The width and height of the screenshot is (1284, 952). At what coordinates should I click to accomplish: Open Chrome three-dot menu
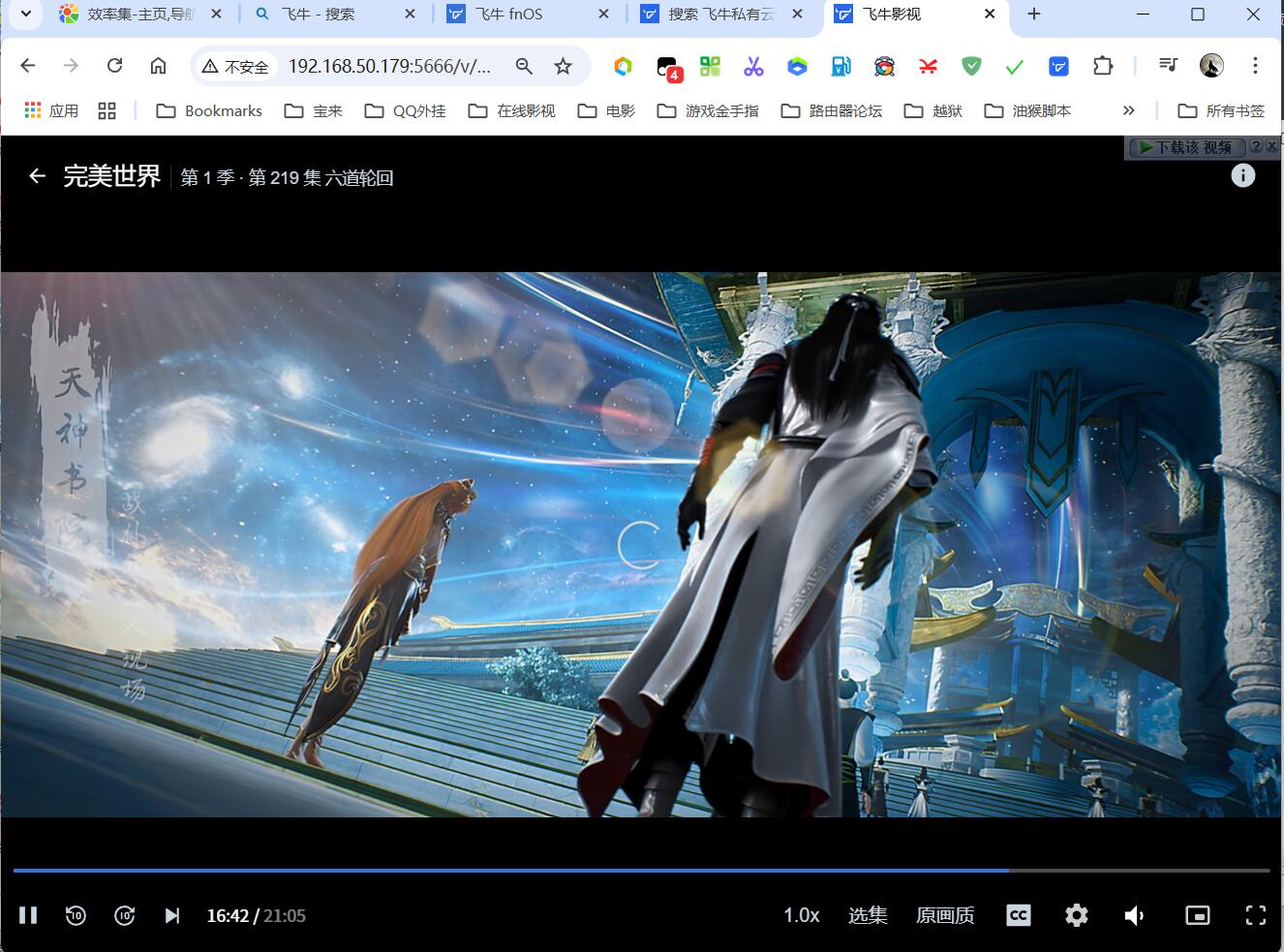click(x=1255, y=66)
